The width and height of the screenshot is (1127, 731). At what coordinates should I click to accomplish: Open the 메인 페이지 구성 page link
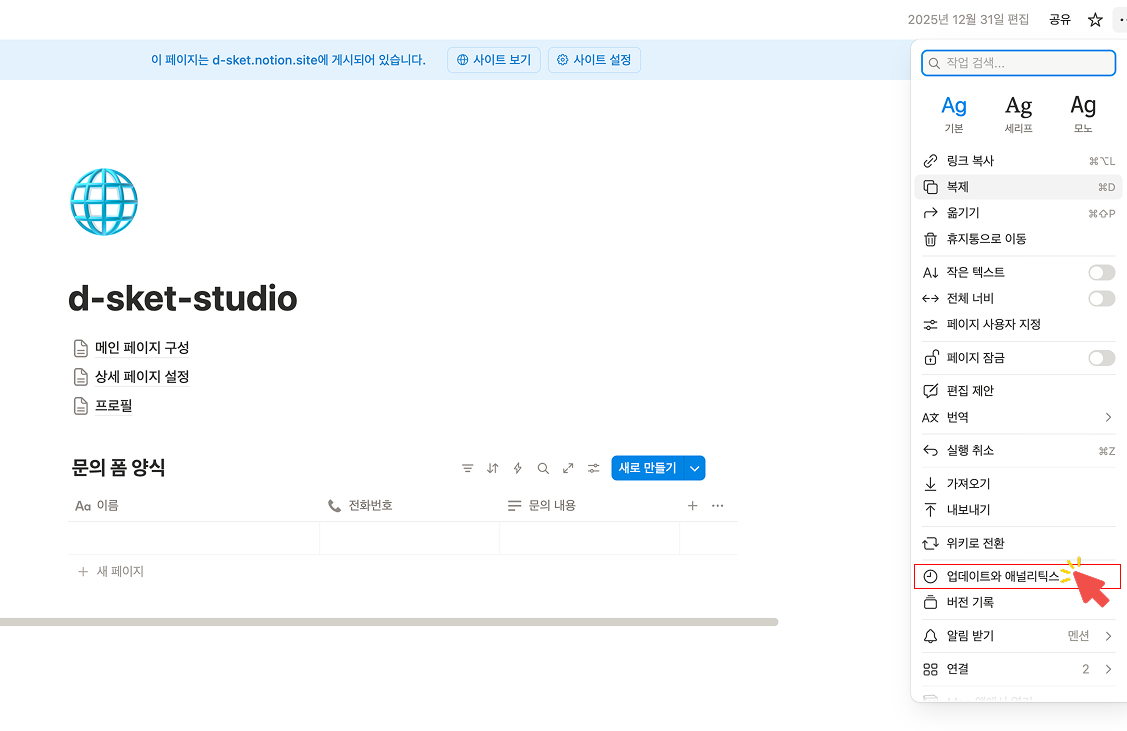tap(141, 348)
